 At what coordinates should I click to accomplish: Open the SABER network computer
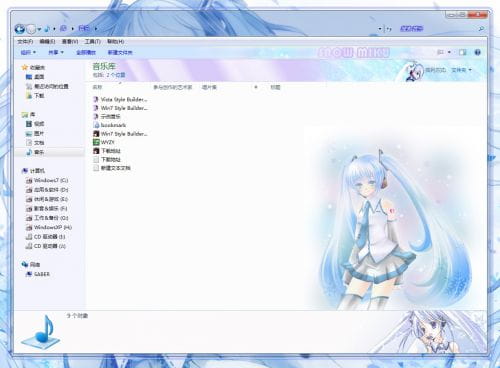coord(38,274)
